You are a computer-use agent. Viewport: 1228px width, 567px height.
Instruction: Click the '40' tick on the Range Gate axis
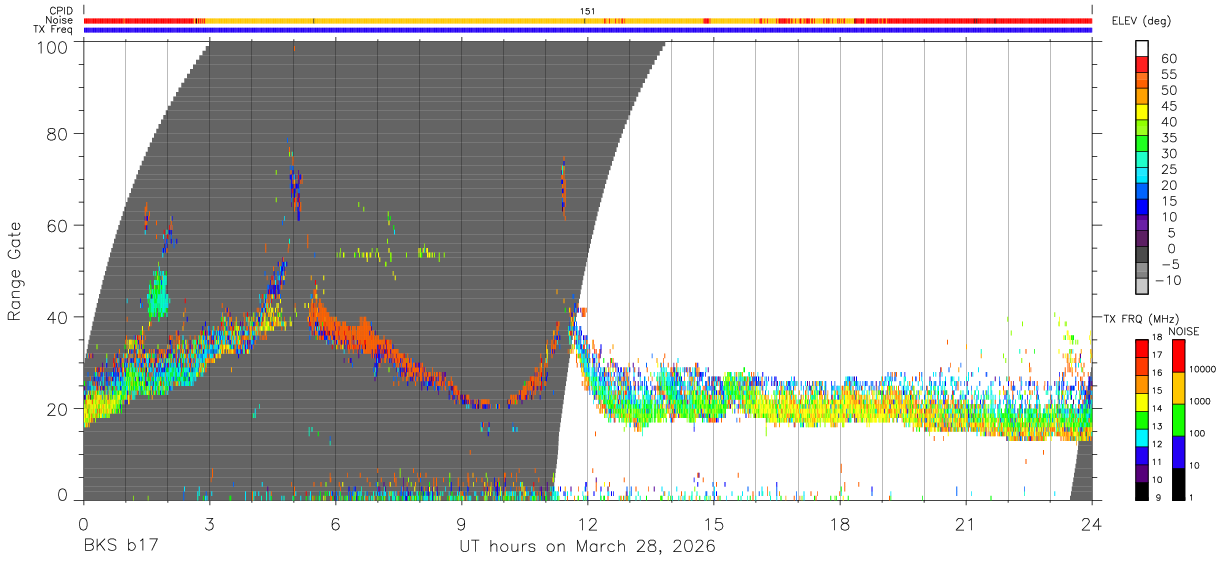pyautogui.click(x=58, y=317)
